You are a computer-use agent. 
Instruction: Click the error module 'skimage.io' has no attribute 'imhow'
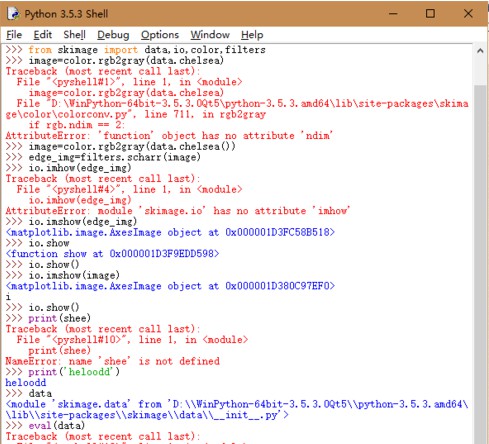pyautogui.click(x=177, y=211)
